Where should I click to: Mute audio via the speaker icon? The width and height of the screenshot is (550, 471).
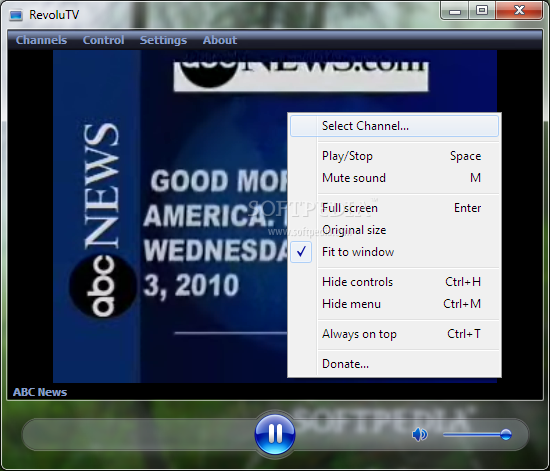pos(420,435)
